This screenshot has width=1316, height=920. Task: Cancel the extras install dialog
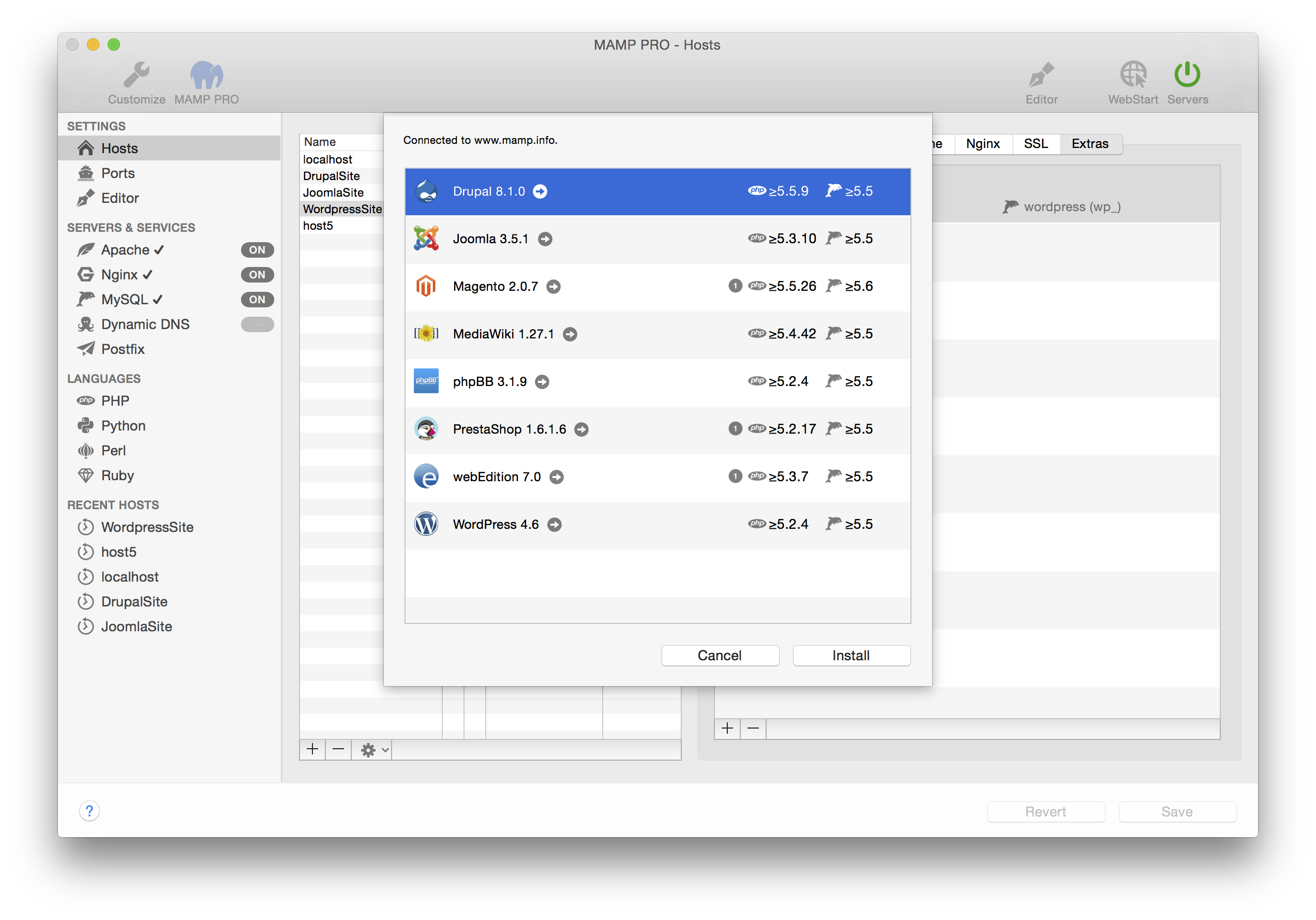(x=720, y=656)
